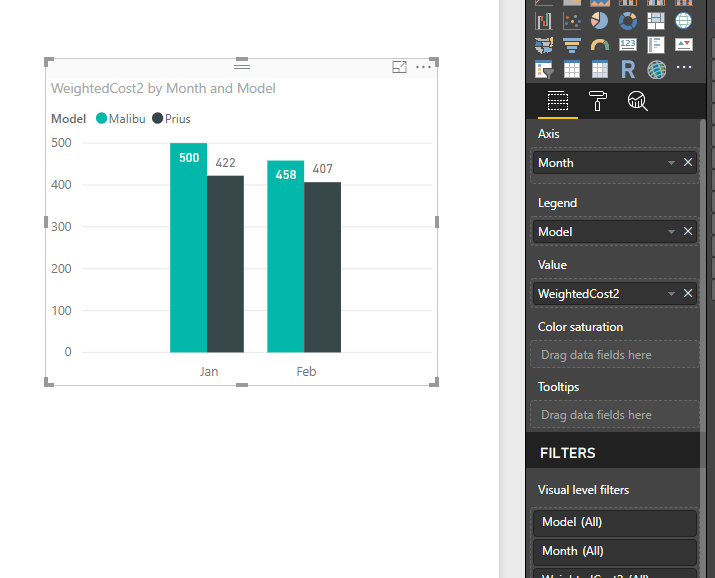Select the KPI visualization
The width and height of the screenshot is (715, 578).
(x=684, y=45)
